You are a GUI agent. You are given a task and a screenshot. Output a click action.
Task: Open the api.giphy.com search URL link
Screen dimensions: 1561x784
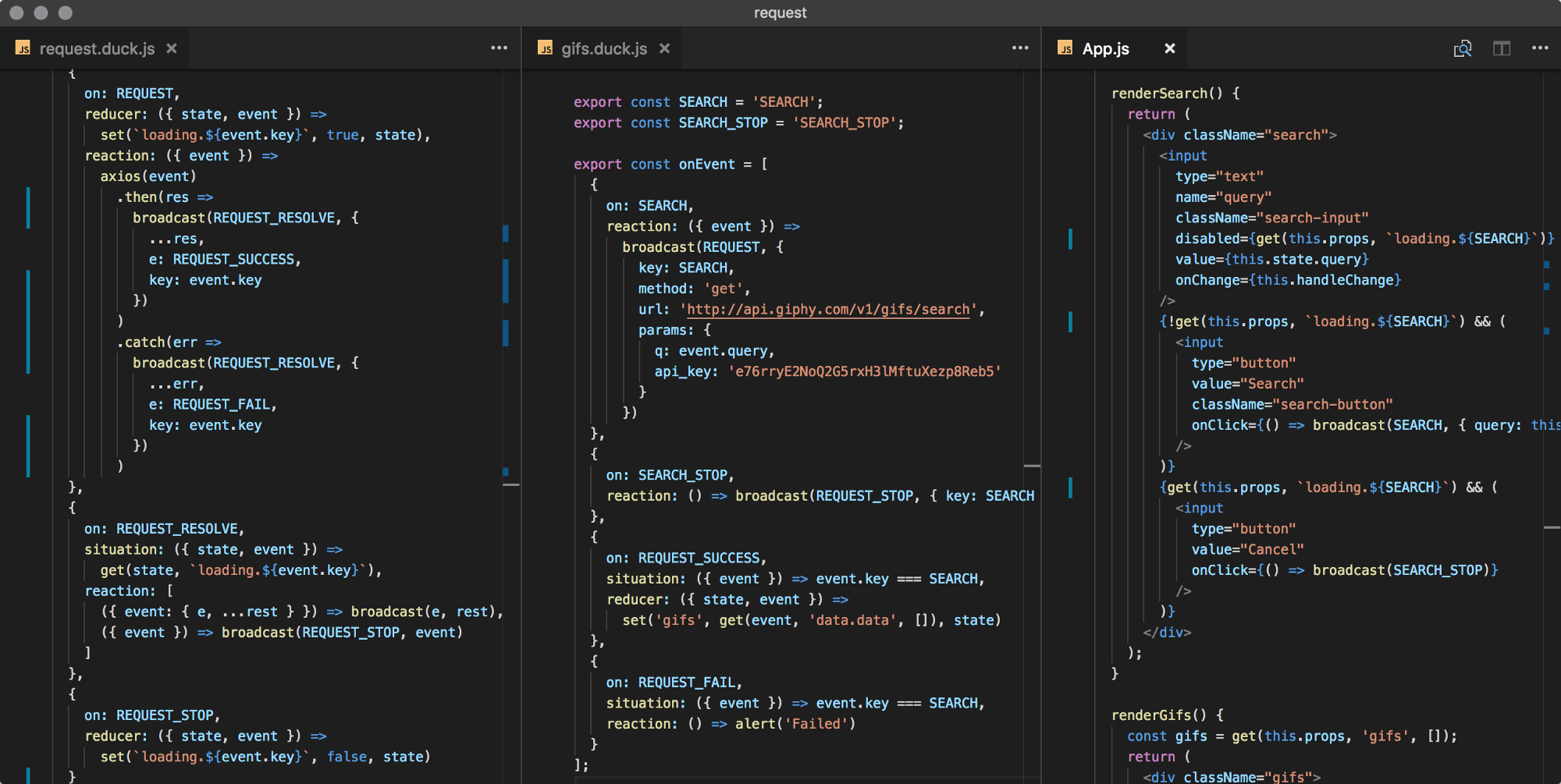827,310
